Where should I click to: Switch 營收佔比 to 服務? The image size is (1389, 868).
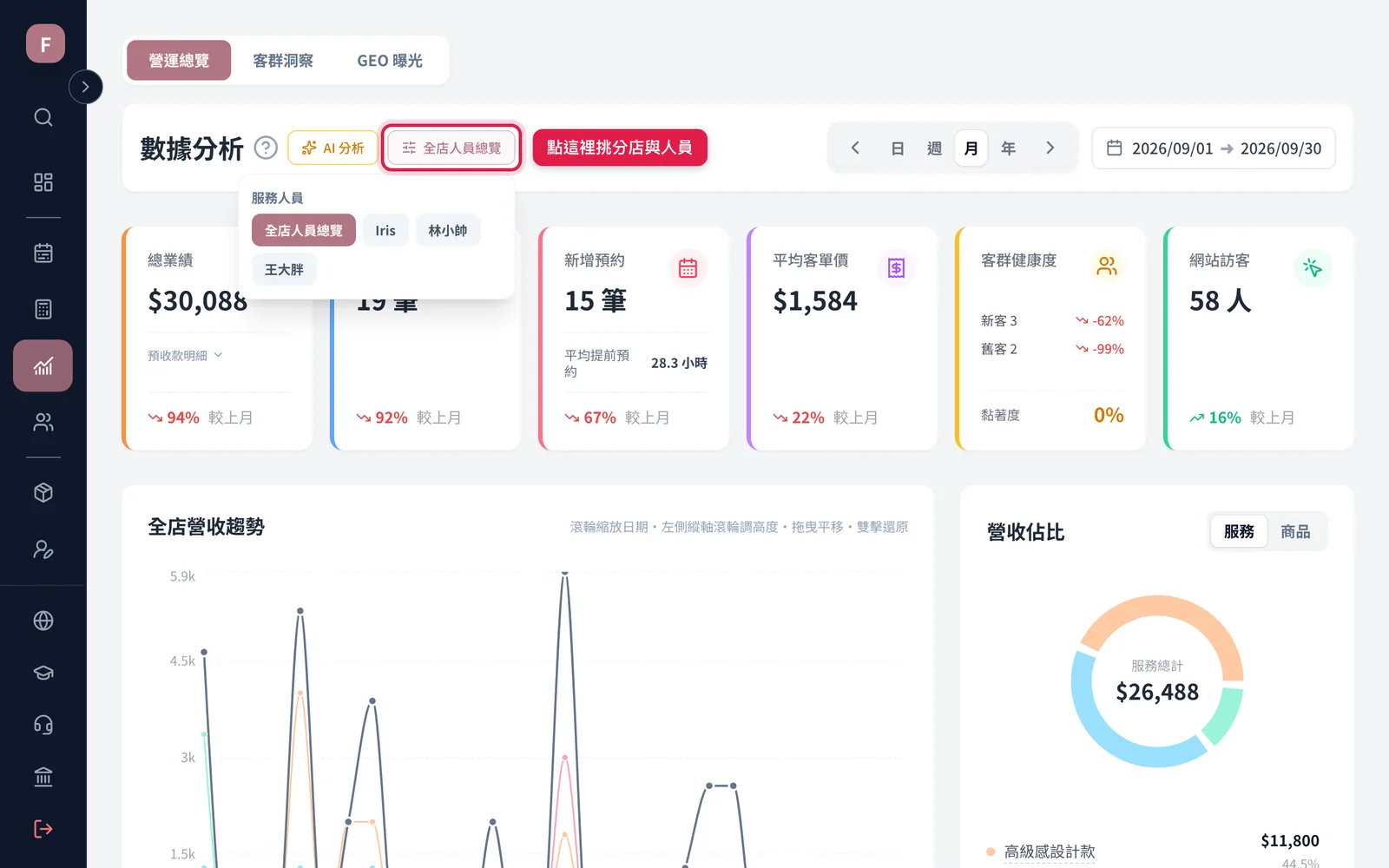tap(1239, 531)
